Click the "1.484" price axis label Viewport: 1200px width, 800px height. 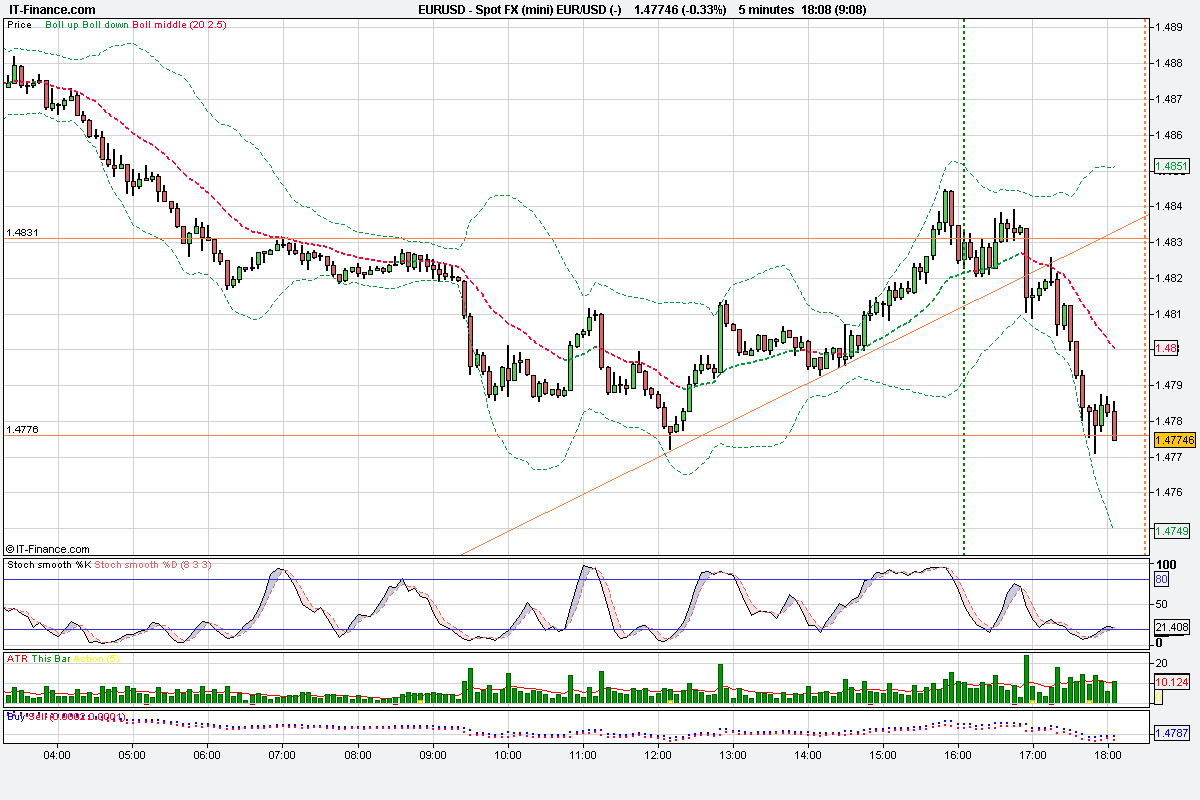(x=1170, y=206)
